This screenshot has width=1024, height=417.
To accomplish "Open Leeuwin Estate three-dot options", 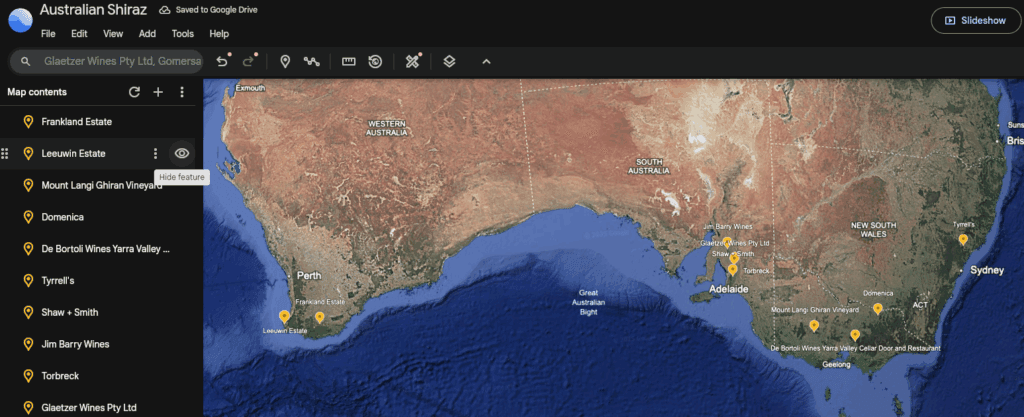I will point(155,153).
